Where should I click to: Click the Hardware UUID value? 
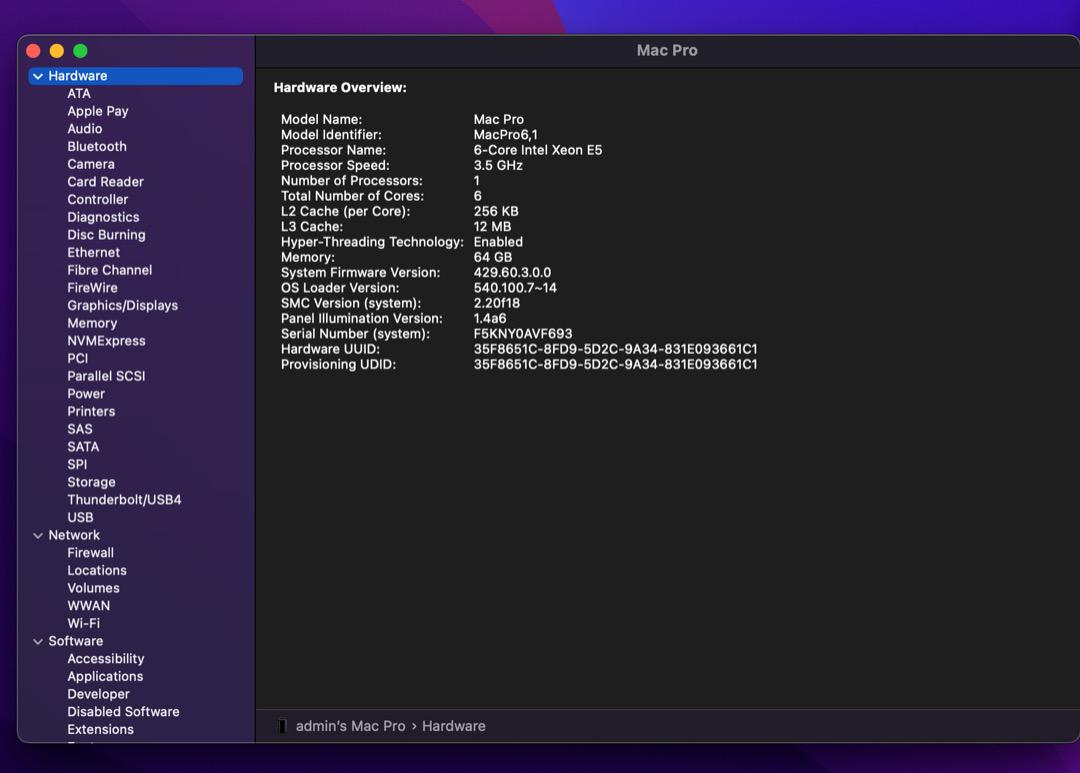coord(615,349)
